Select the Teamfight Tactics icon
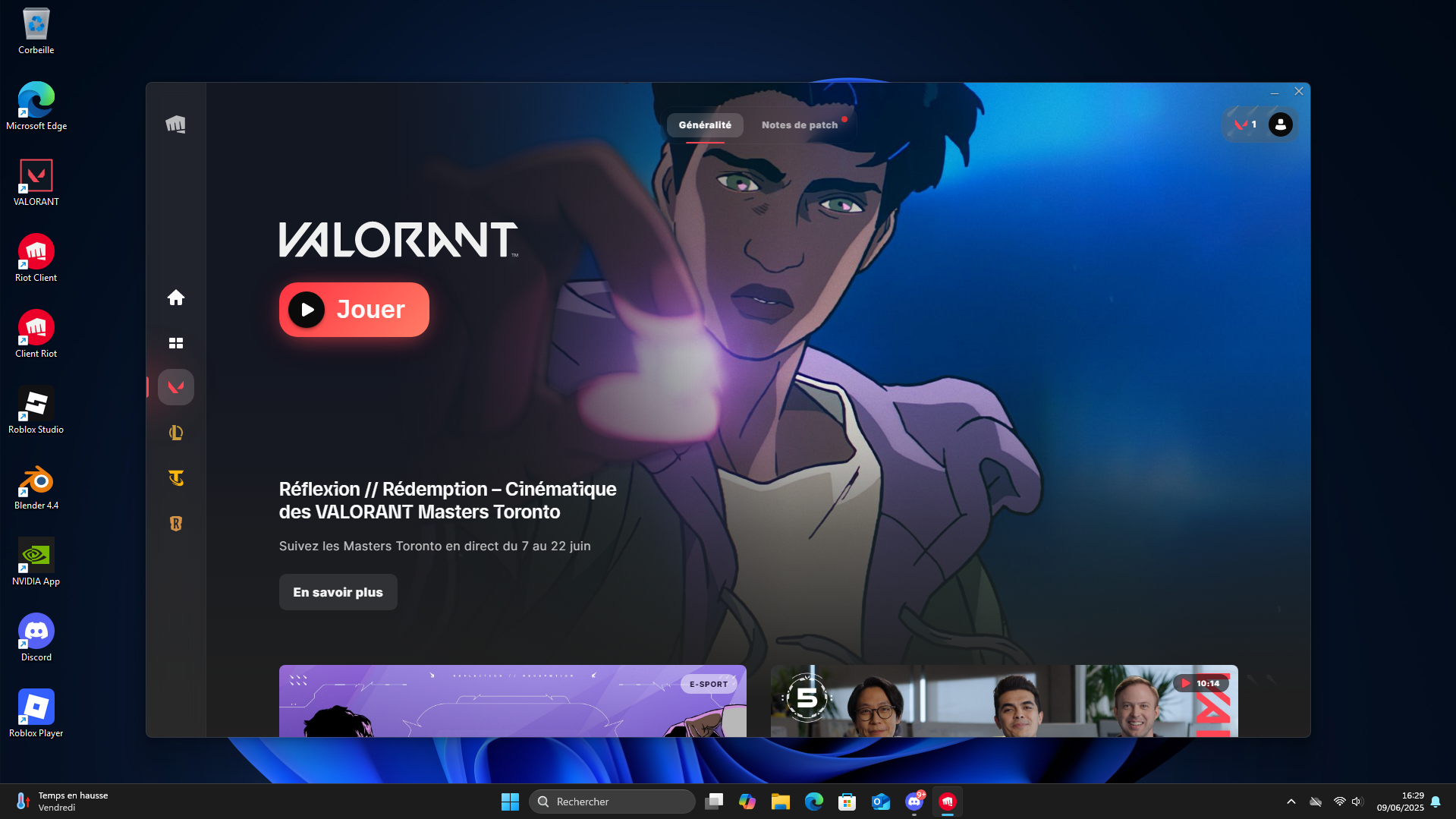This screenshot has width=1456, height=819. point(176,478)
